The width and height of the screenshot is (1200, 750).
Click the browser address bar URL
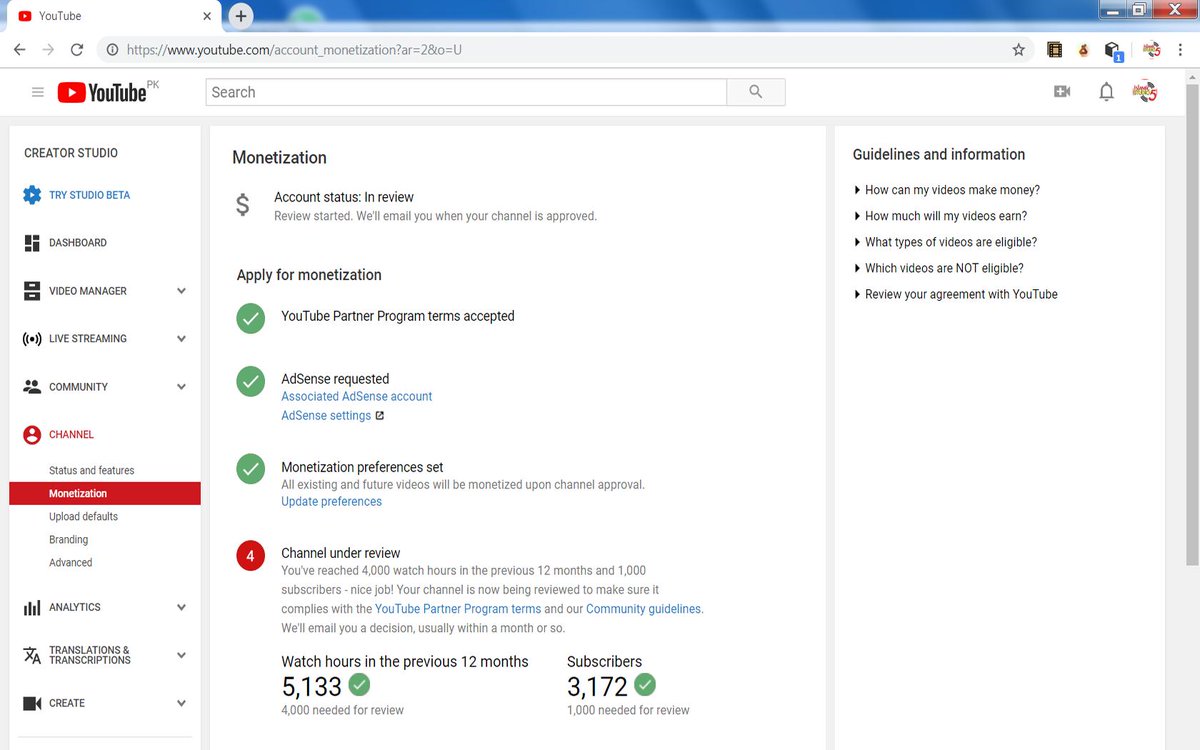click(x=294, y=49)
